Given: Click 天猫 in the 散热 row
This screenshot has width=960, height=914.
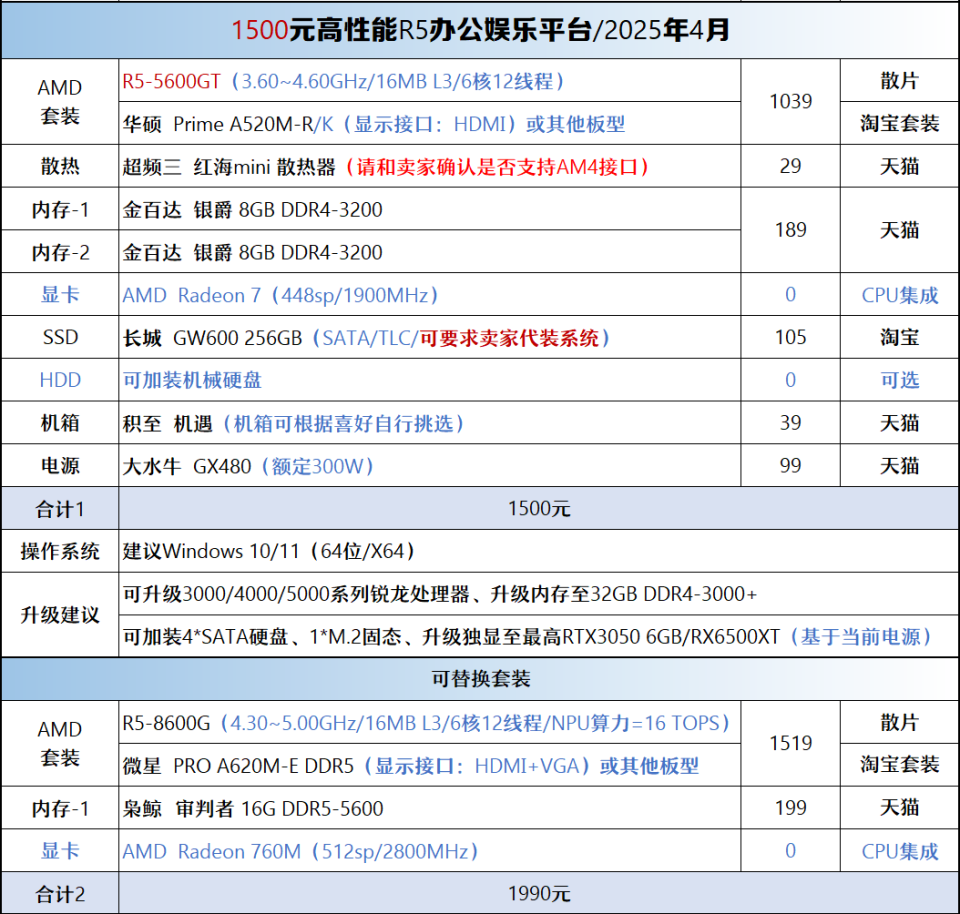Looking at the screenshot, I should coord(899,166).
